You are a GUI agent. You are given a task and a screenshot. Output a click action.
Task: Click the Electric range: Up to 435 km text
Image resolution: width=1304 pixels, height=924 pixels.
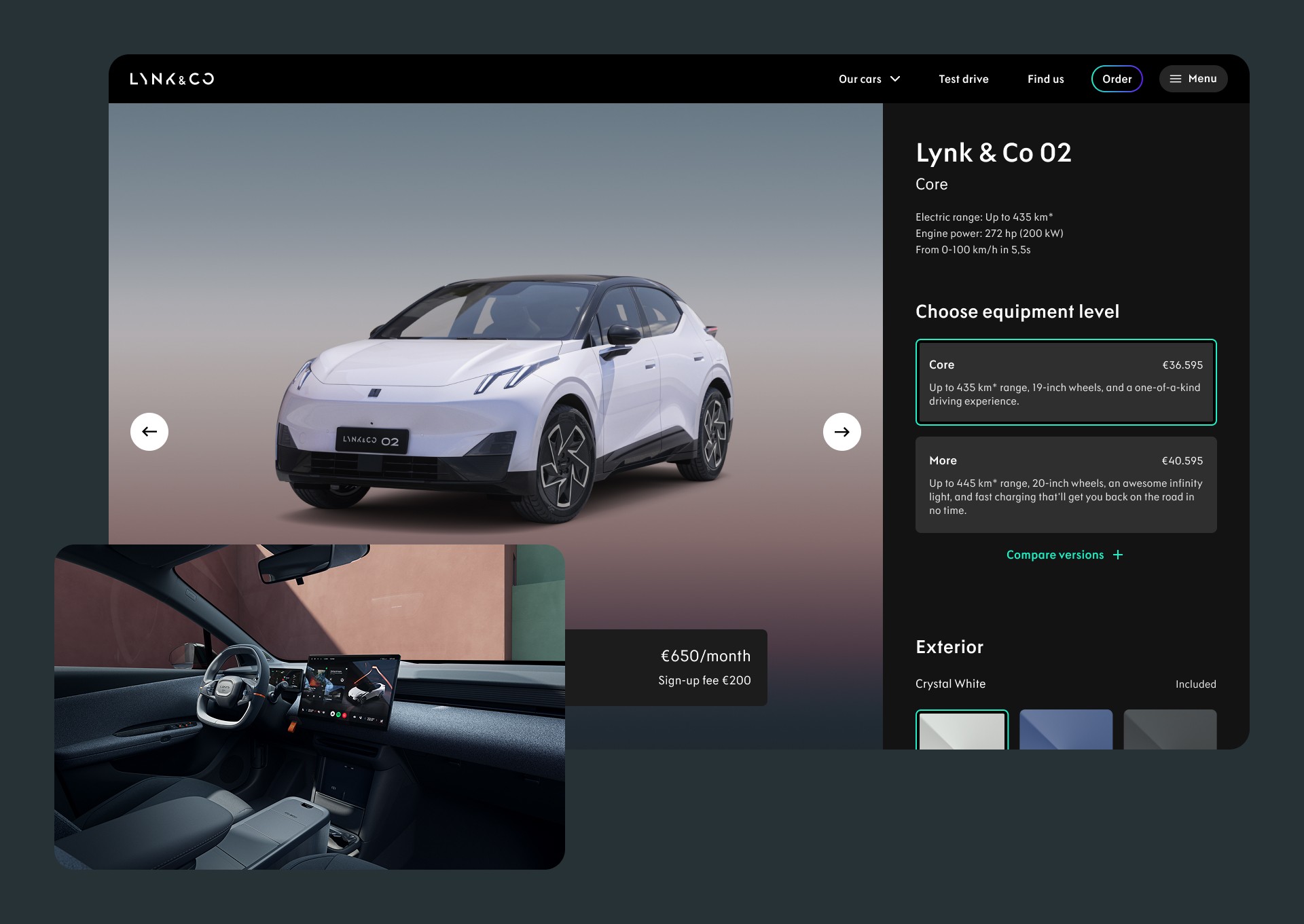click(984, 217)
